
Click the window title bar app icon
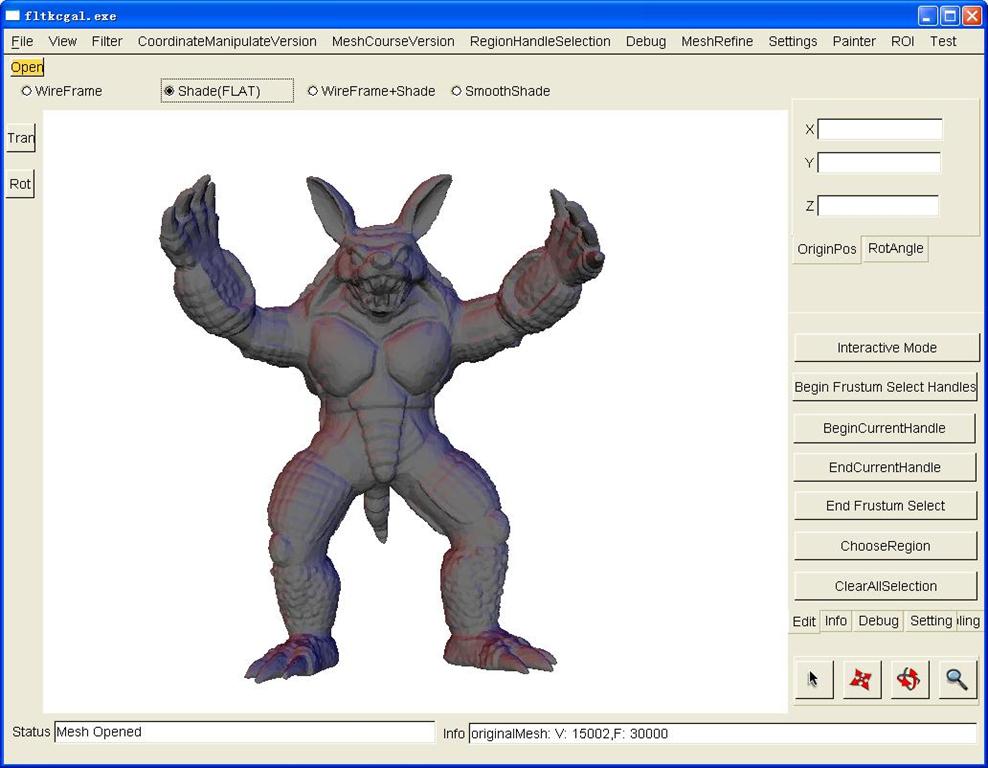pos(13,16)
